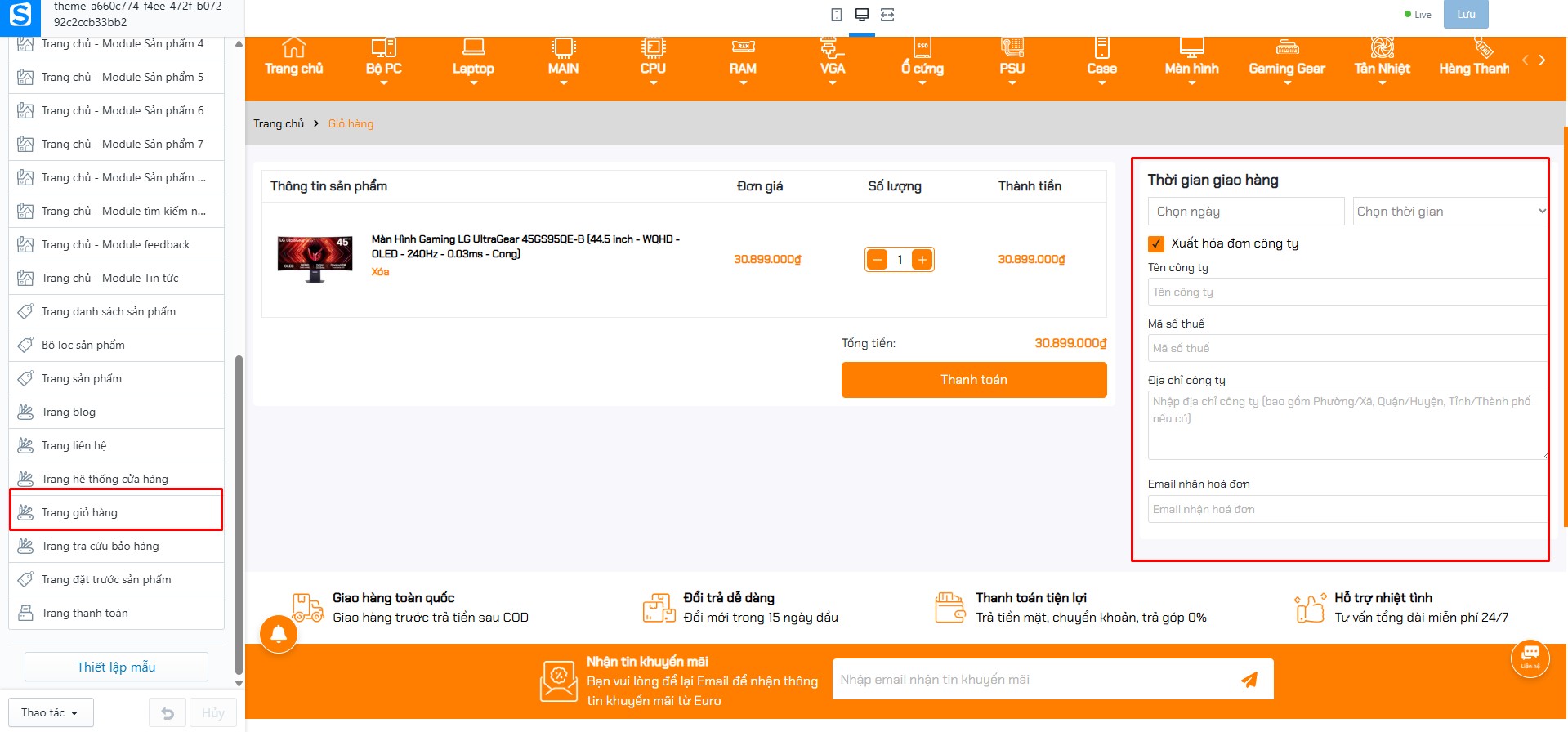Viewport: 1568px width, 732px height.
Task: Click the notification bell icon
Action: (x=279, y=634)
